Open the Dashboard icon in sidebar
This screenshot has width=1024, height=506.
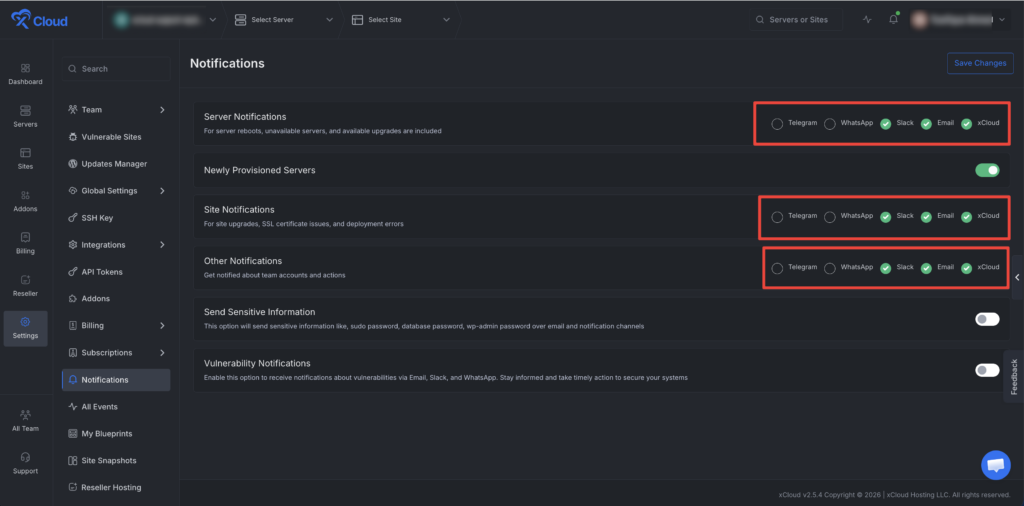coord(25,74)
